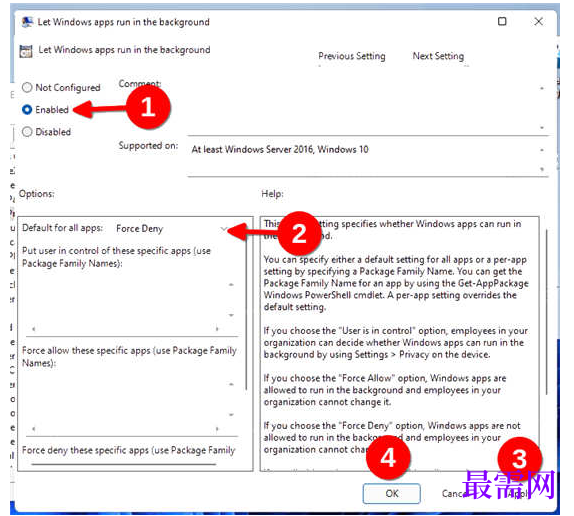
Task: Click the Supported on box up arrow
Action: (542, 150)
